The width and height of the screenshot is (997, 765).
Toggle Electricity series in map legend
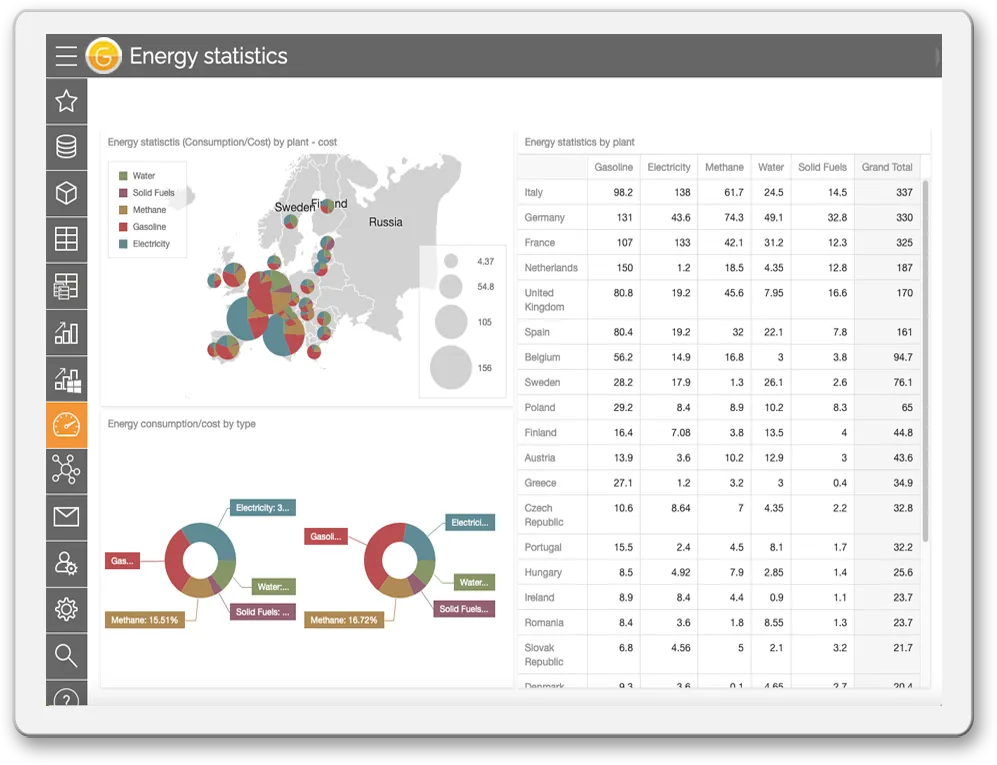pyautogui.click(x=150, y=244)
